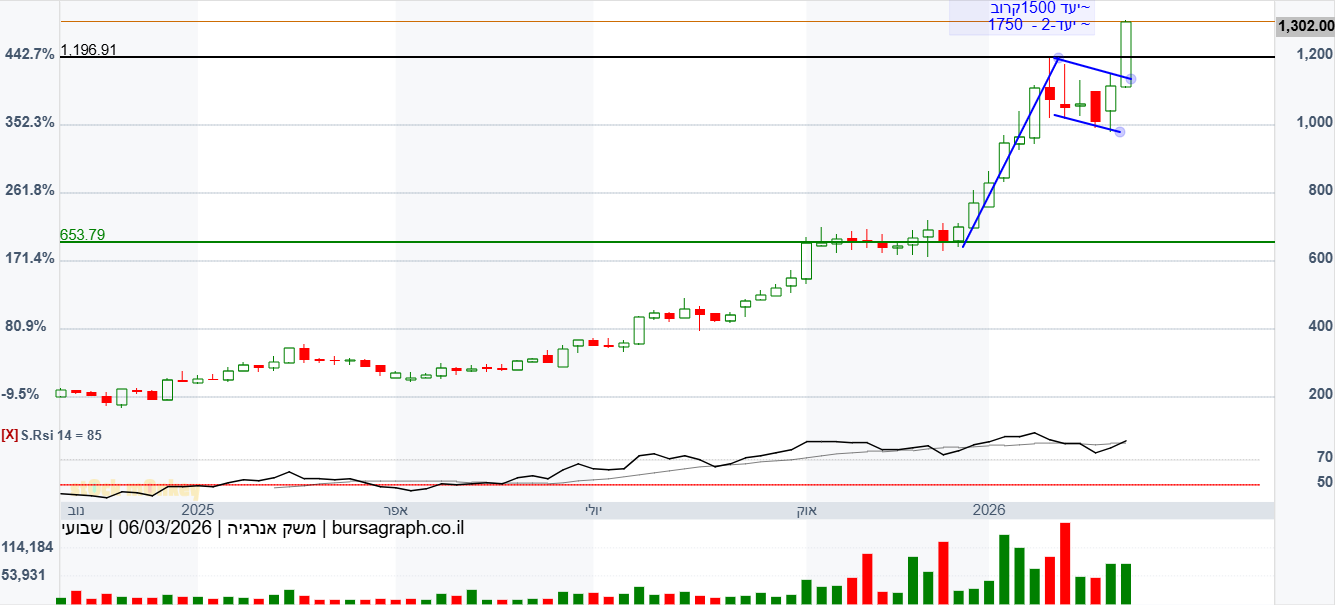Click the 1,000 price axis label
Screen dimensions: 1335x605
[1312, 123]
